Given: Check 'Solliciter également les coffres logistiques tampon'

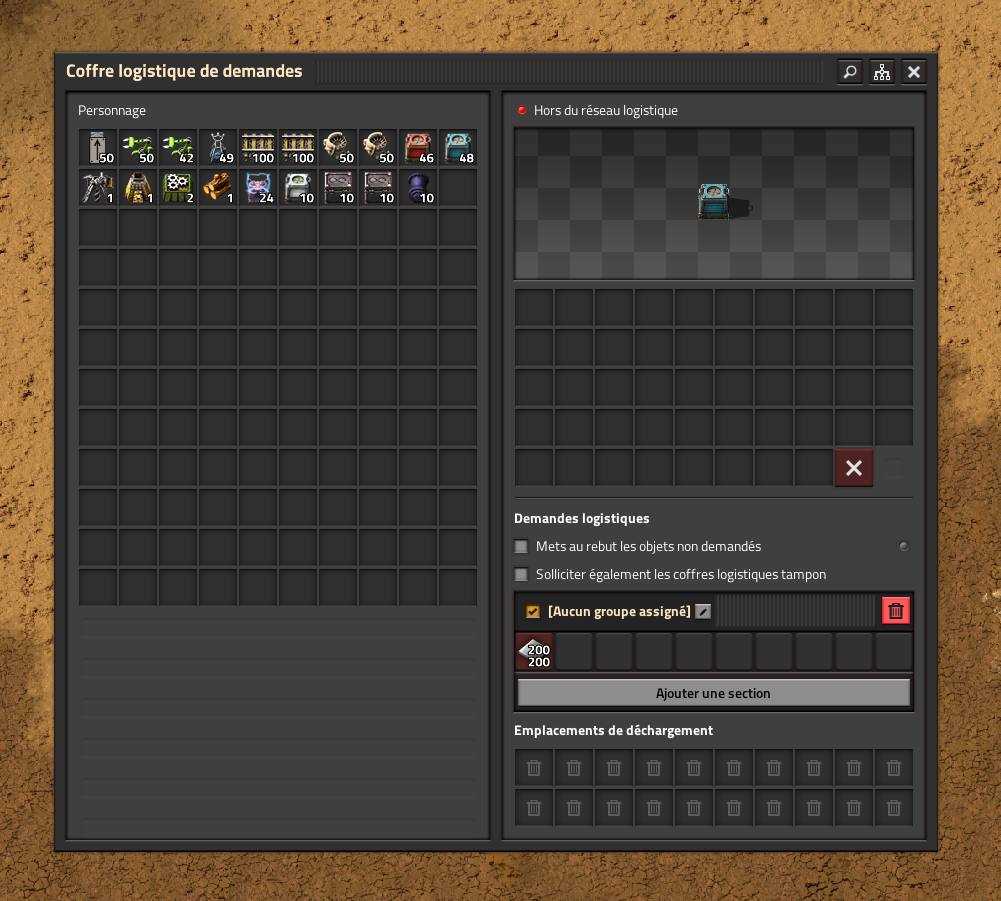Looking at the screenshot, I should point(521,575).
